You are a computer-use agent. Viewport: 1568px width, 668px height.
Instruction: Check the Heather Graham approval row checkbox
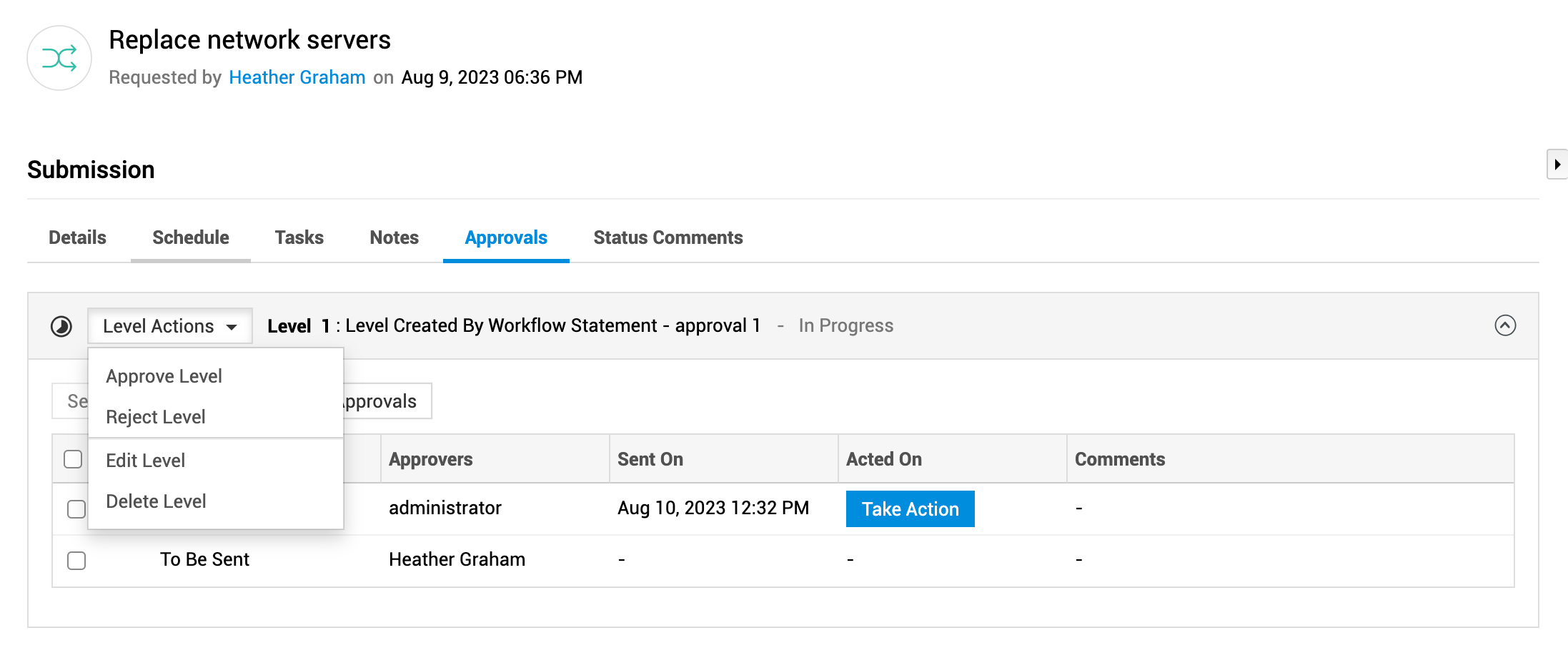point(76,560)
